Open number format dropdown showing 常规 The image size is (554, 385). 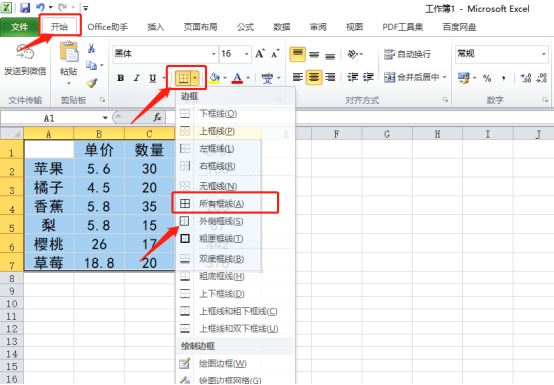543,54
